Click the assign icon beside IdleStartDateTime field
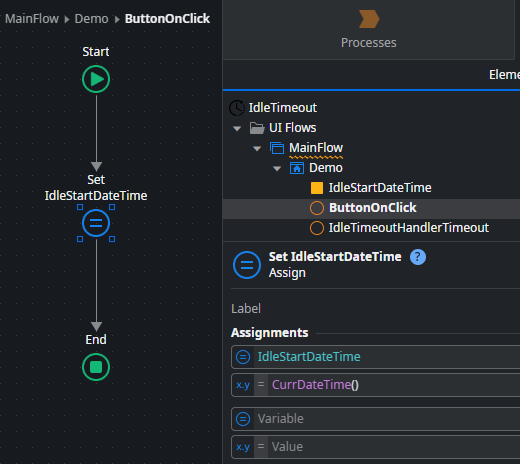The height and width of the screenshot is (464, 520). pos(243,357)
